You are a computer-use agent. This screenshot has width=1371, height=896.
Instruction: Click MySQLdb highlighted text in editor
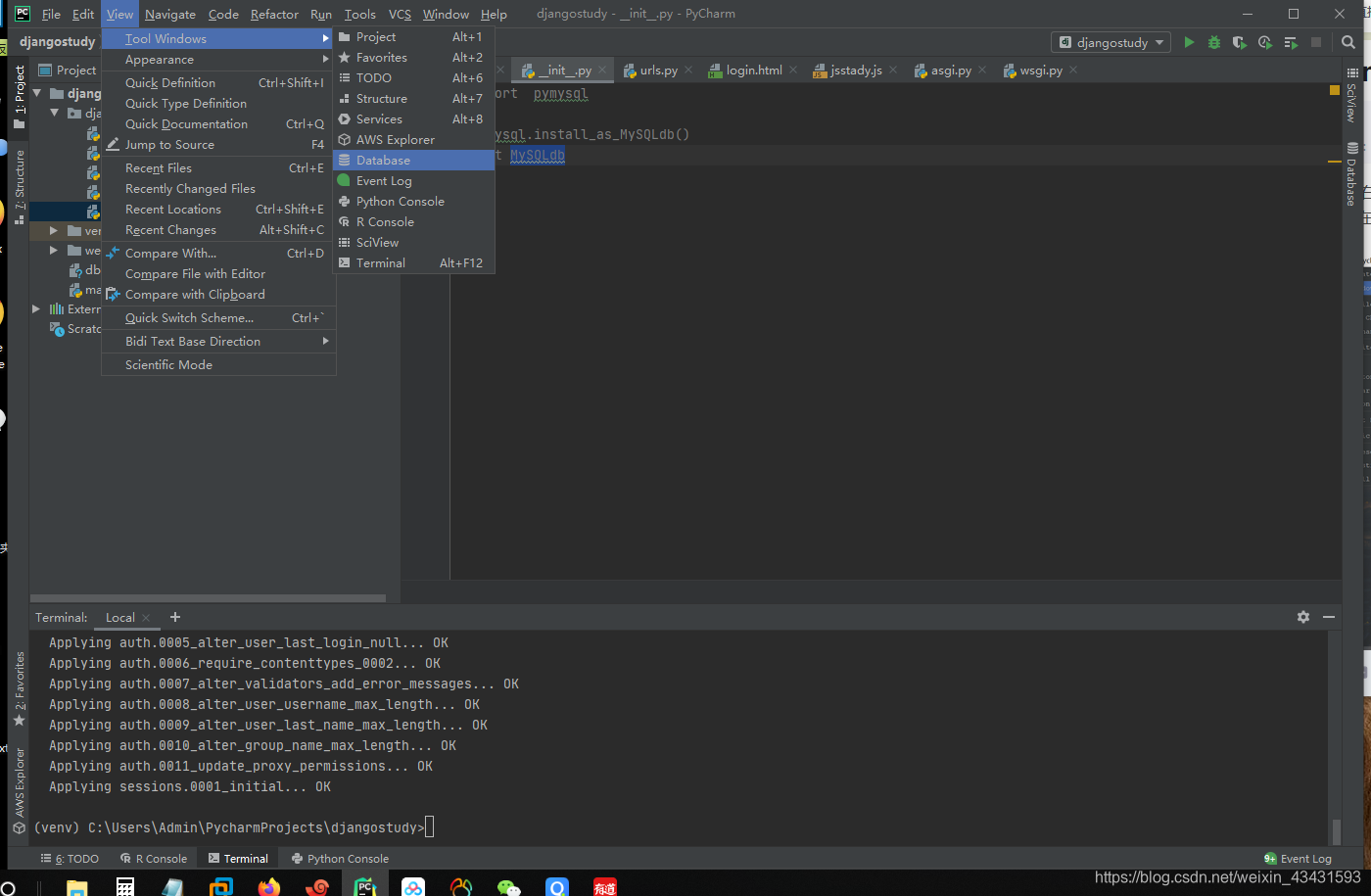(538, 155)
